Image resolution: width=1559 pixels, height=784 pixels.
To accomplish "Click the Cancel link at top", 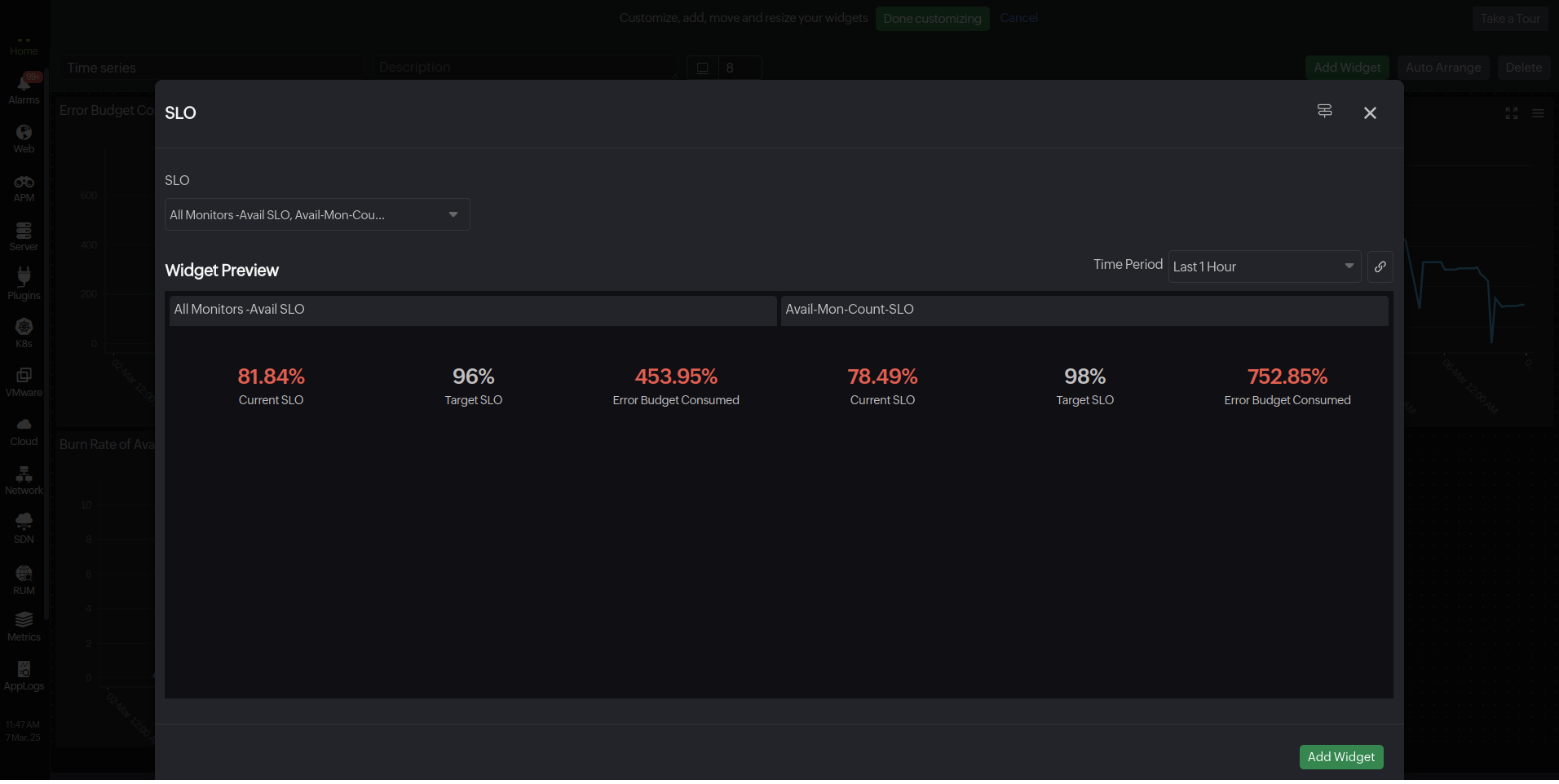I will click(1018, 18).
